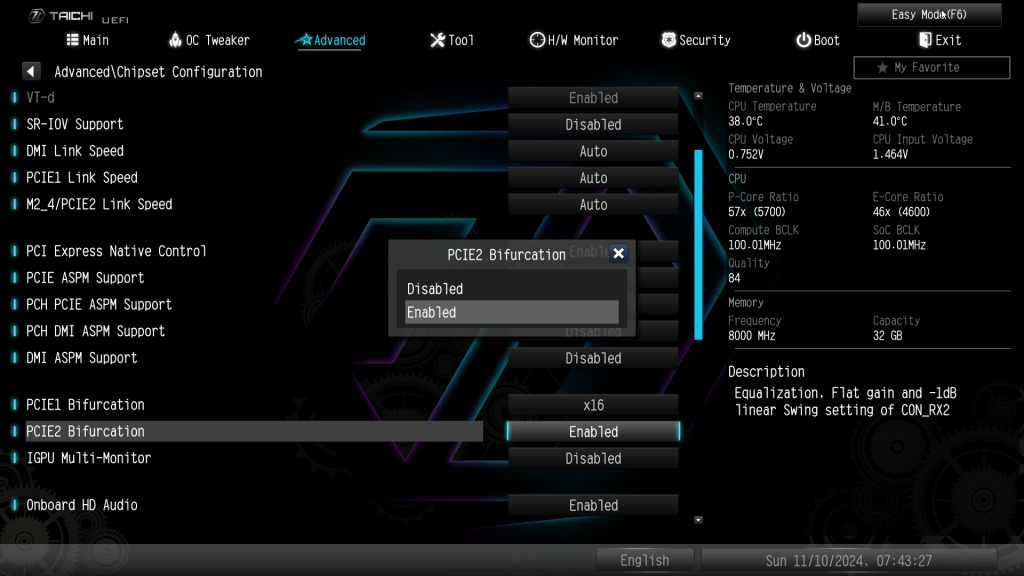Open the Tool tab
Image resolution: width=1024 pixels, height=576 pixels.
click(x=452, y=40)
